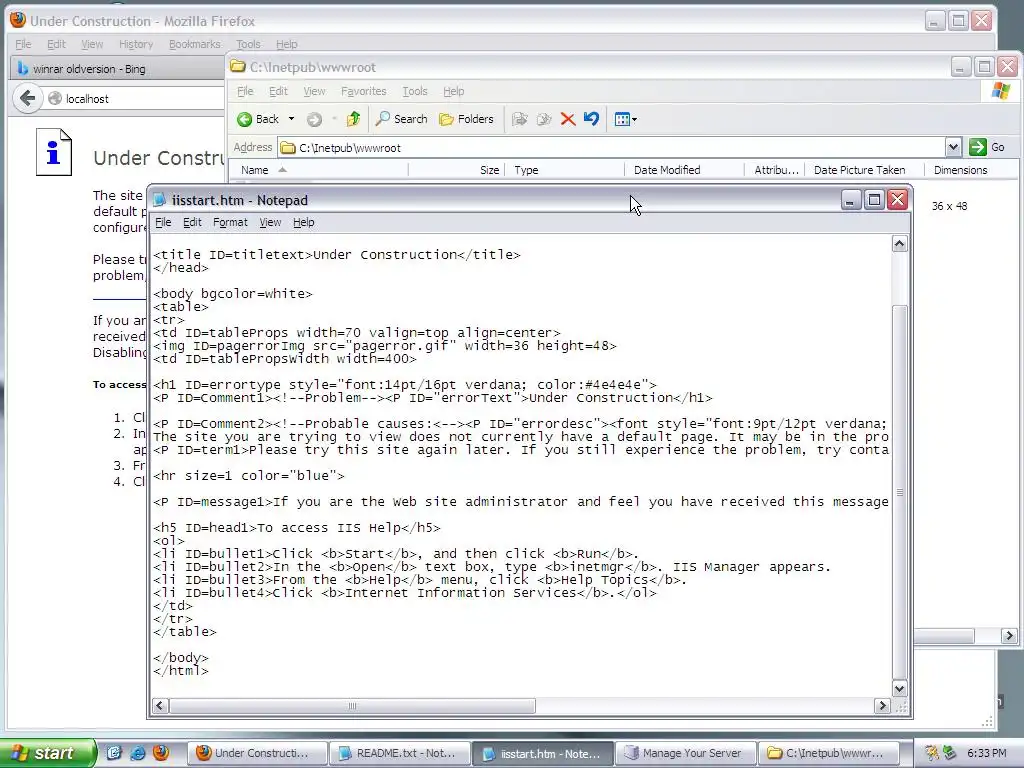Click the Explorer Forward arrow icon
The height and width of the screenshot is (768, 1024).
tap(314, 119)
